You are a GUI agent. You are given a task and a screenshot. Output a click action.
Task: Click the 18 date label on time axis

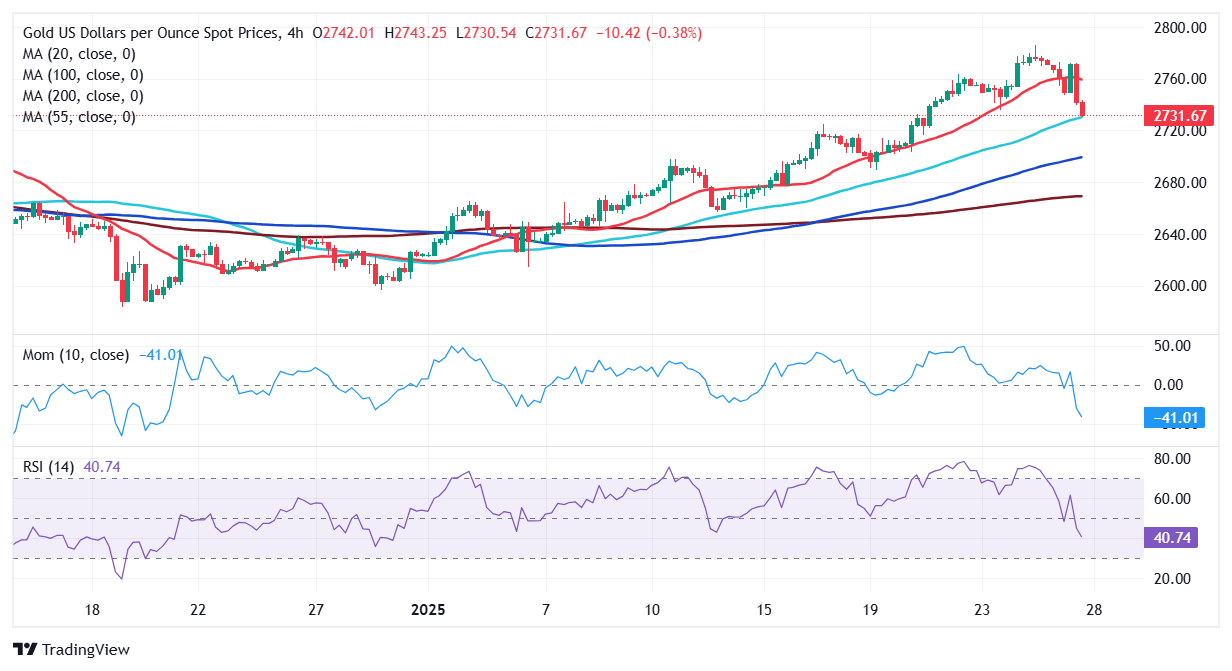point(91,610)
